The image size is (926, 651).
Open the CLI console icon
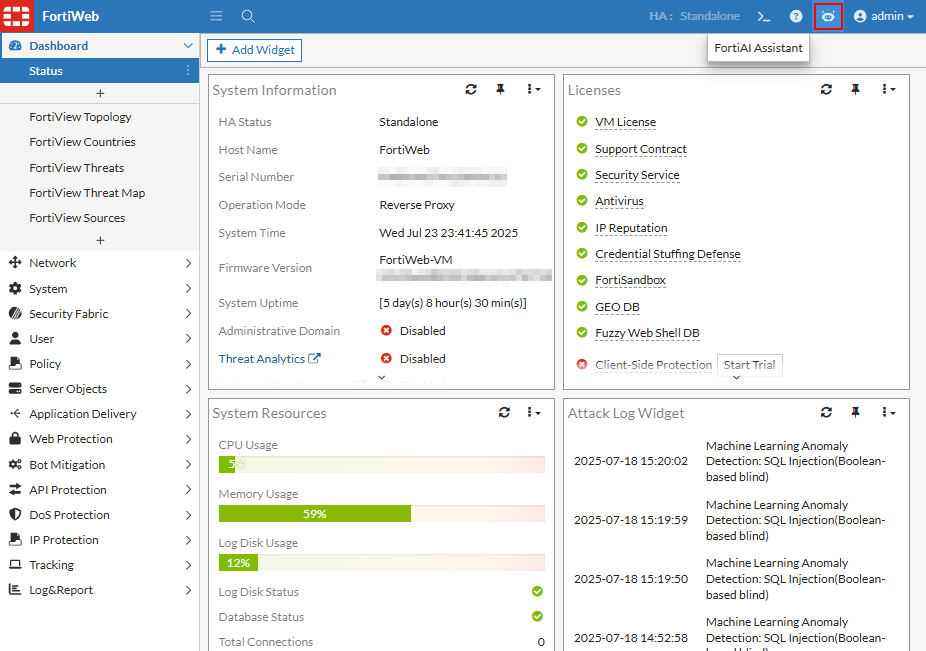tap(764, 16)
